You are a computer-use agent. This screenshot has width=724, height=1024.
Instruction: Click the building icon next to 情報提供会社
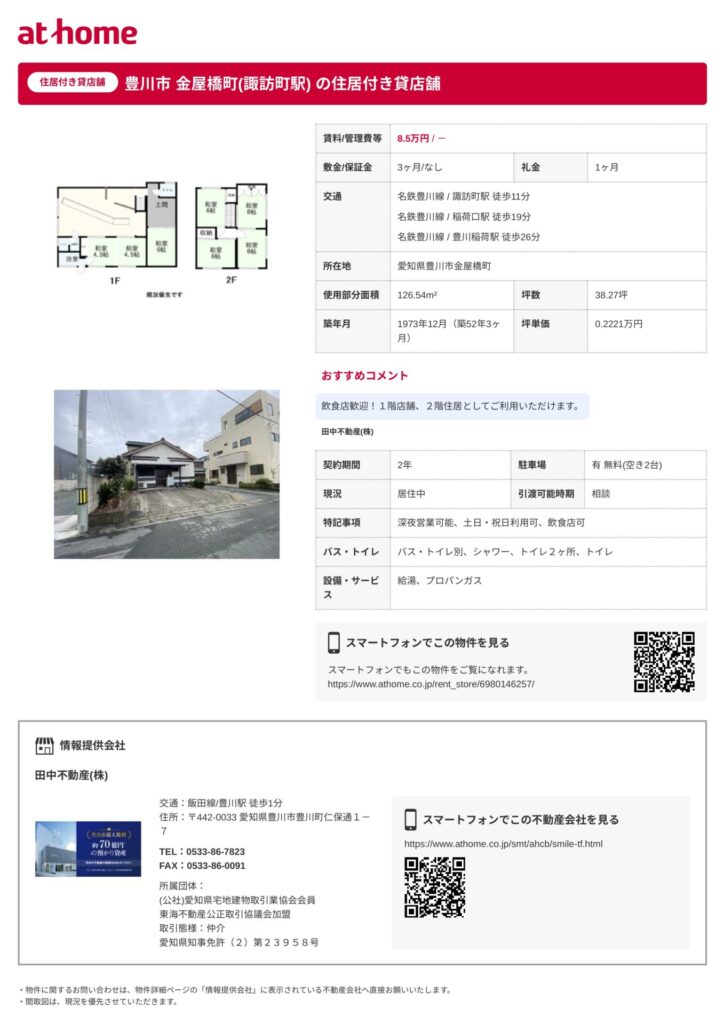44,745
